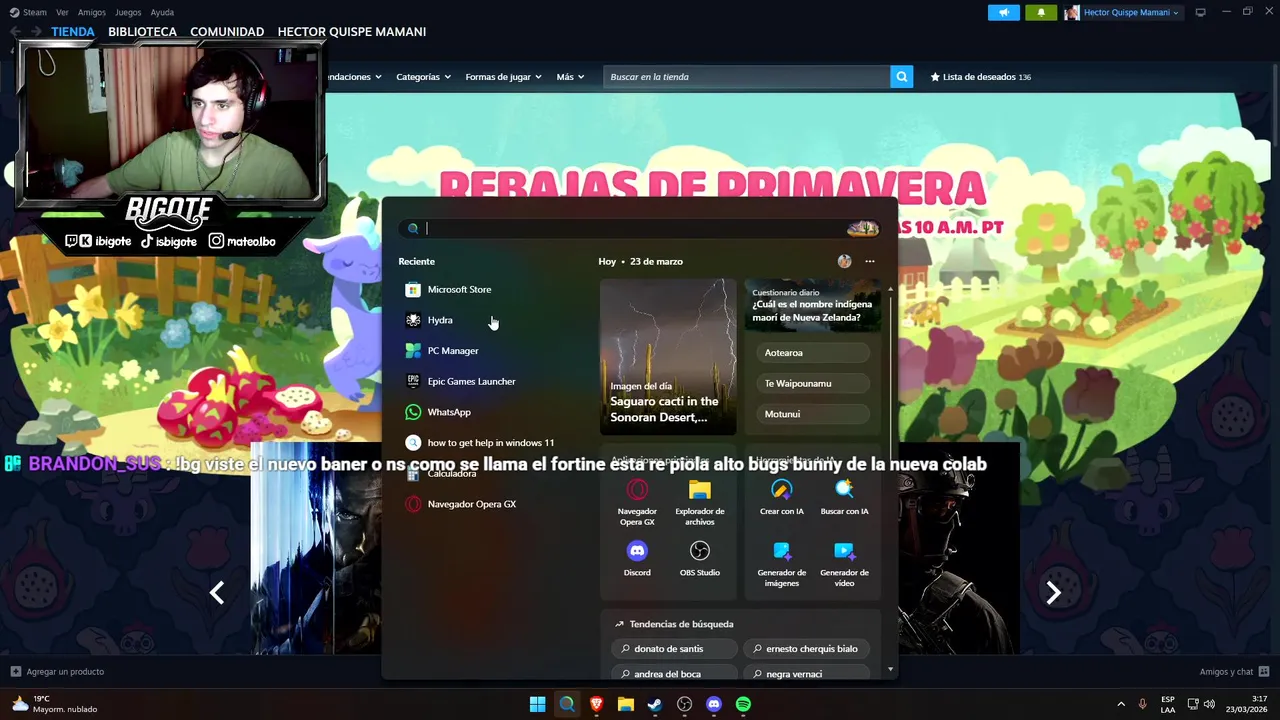
Task: Search trending term ernesto cherquis bialo
Action: [807, 649]
